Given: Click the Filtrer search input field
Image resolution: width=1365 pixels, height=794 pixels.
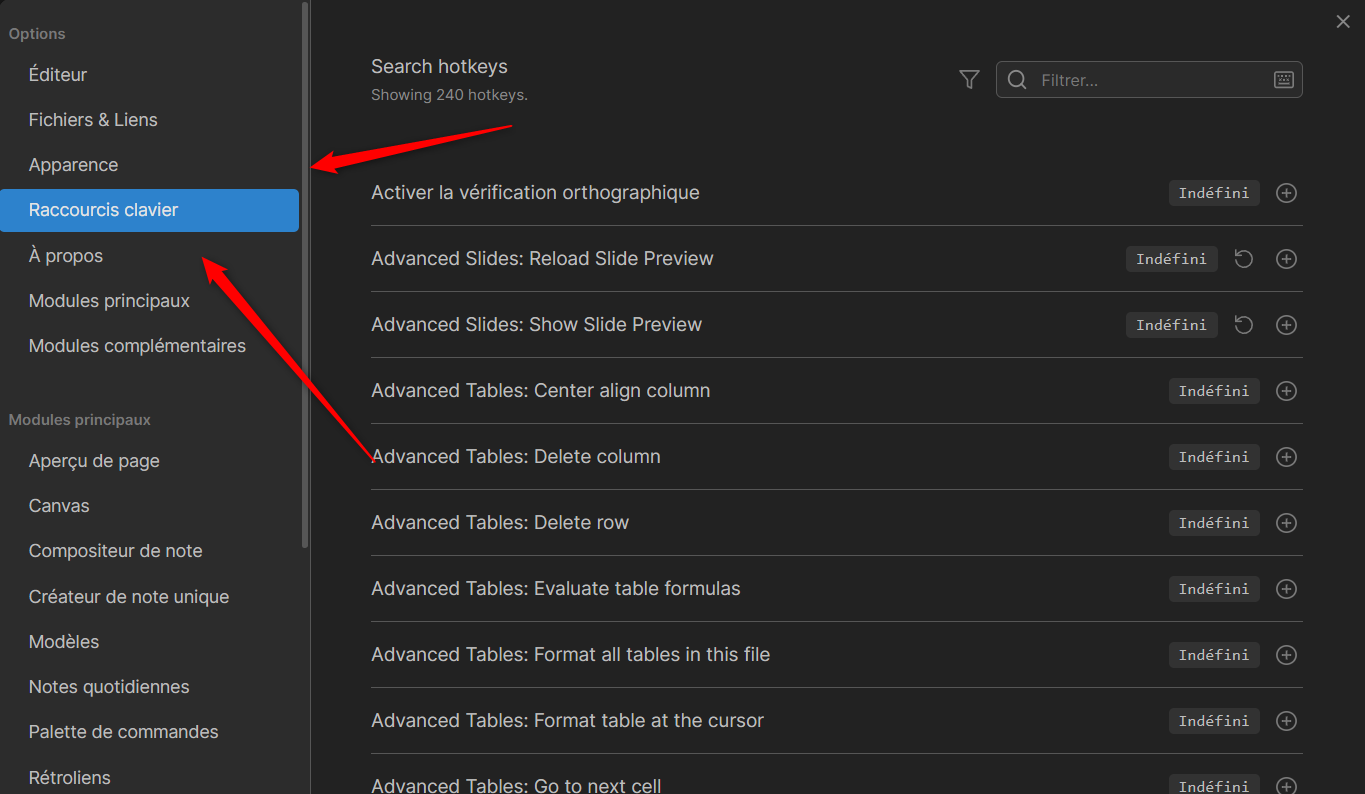Looking at the screenshot, I should point(1149,80).
